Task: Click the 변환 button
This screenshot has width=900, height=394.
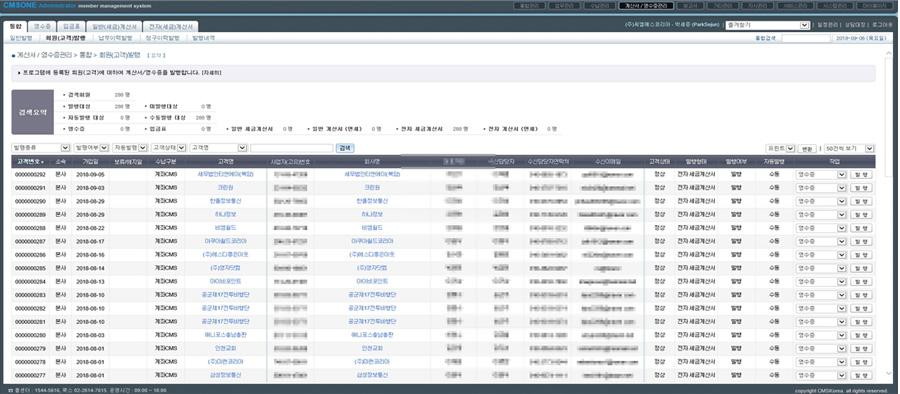Action: tap(807, 148)
